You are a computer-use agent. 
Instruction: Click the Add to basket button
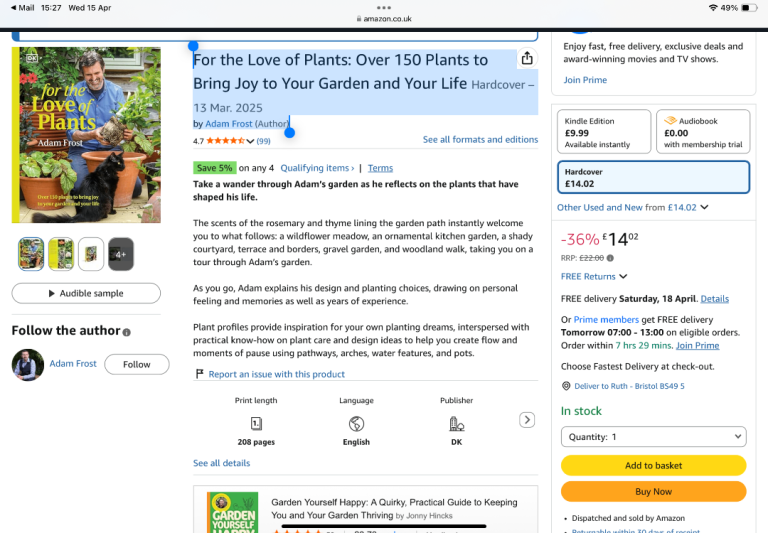pos(653,465)
